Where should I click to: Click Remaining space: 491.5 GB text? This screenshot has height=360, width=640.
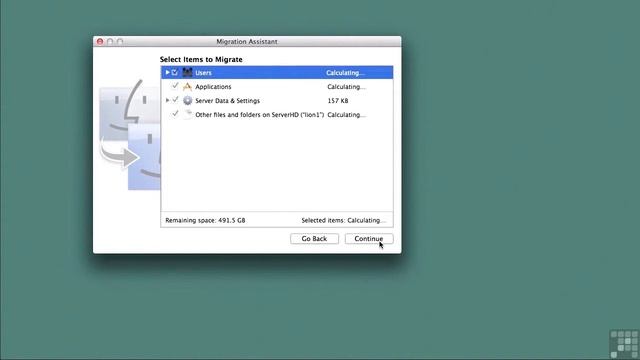(x=205, y=220)
